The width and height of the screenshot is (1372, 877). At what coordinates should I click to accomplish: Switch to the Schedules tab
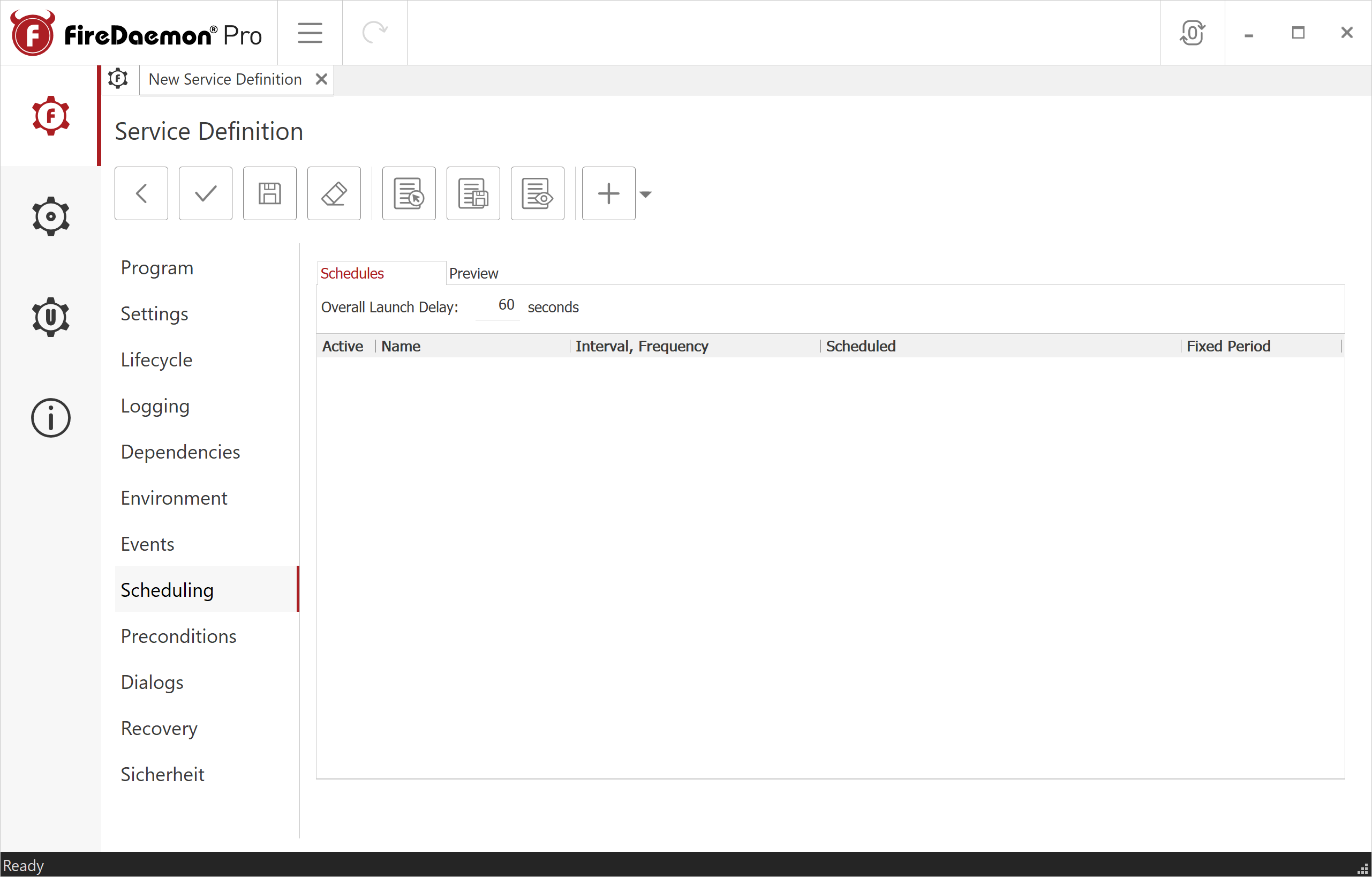pyautogui.click(x=351, y=273)
